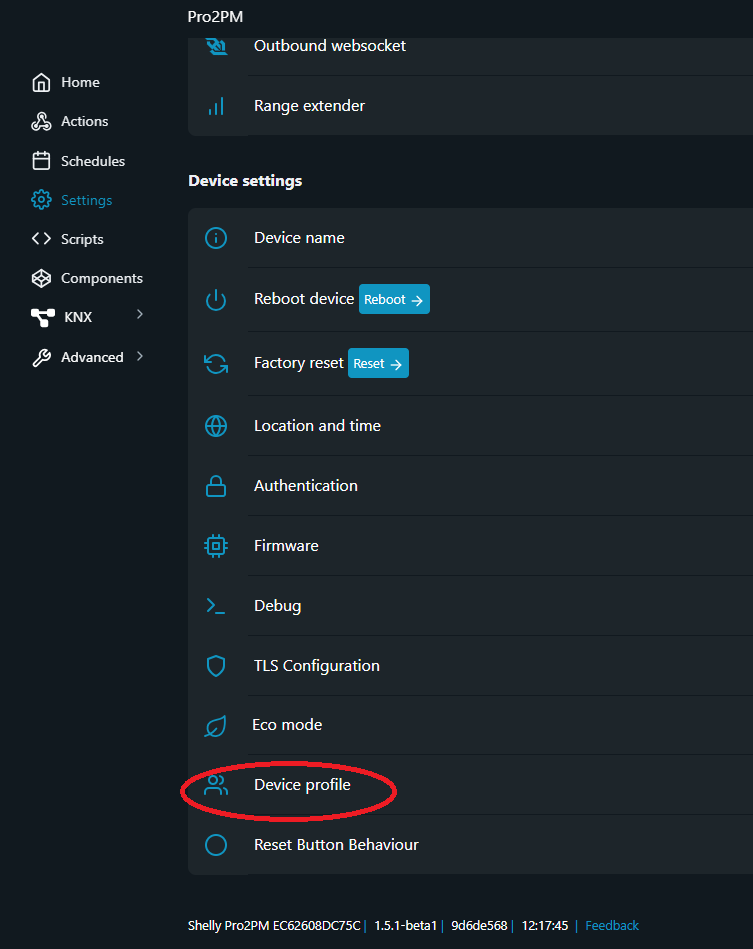The width and height of the screenshot is (753, 949).
Task: Click the Device name info icon
Action: [216, 238]
